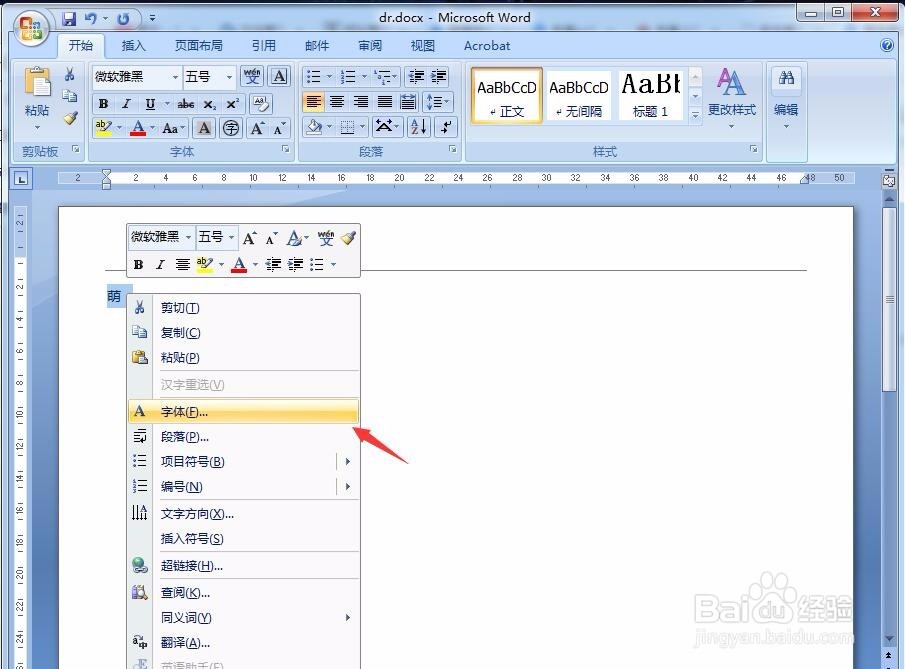
Task: Expand font dialog launcher in 字体 group
Action: tap(285, 149)
